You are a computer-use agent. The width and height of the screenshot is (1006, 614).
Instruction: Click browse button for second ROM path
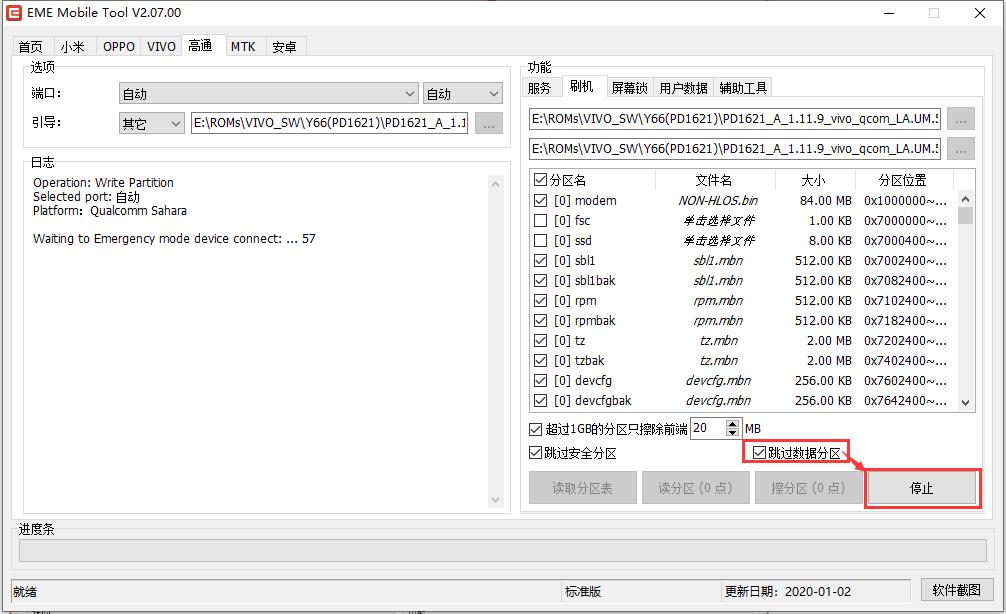[960, 149]
